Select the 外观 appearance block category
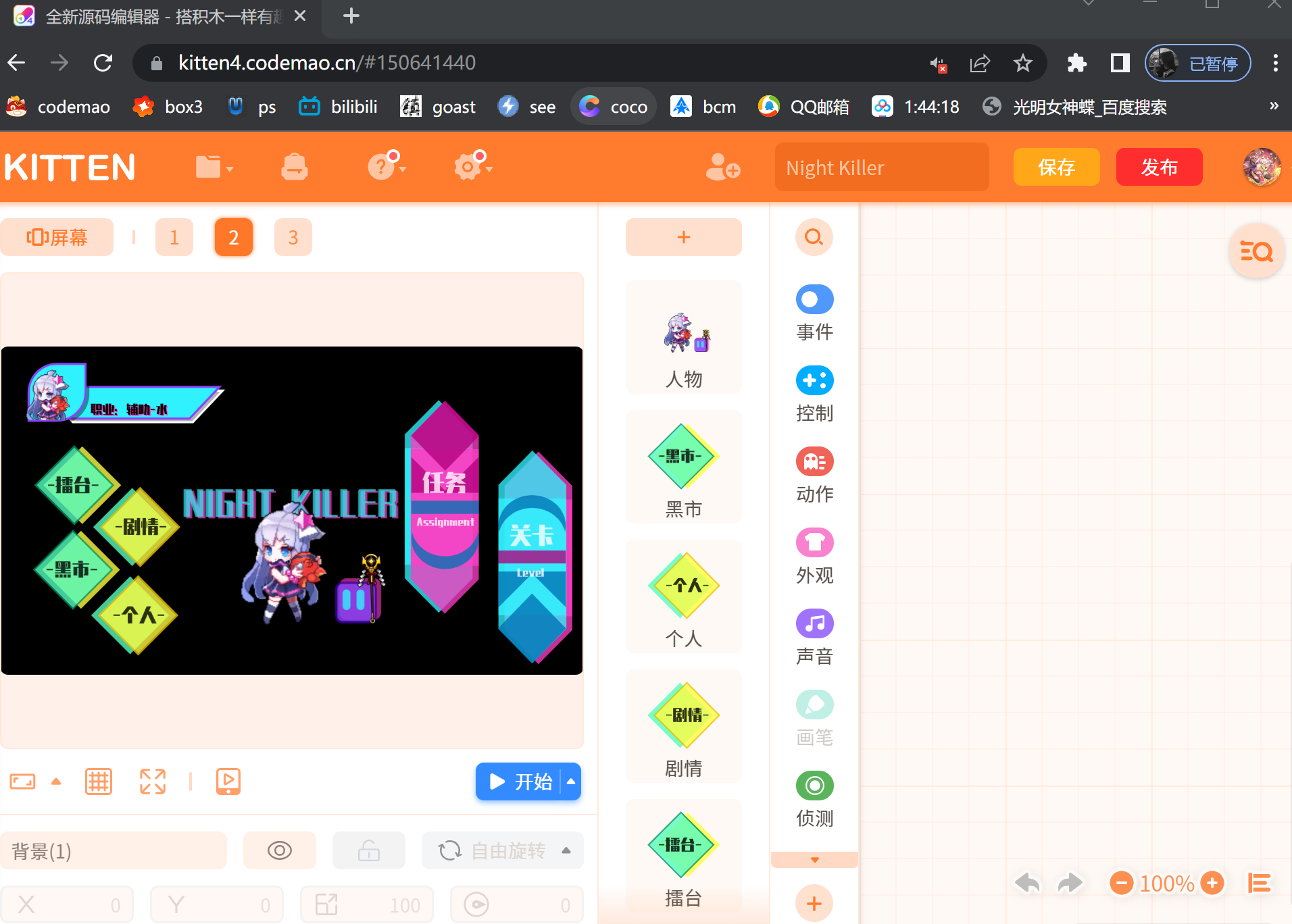The width and height of the screenshot is (1292, 924). [814, 557]
